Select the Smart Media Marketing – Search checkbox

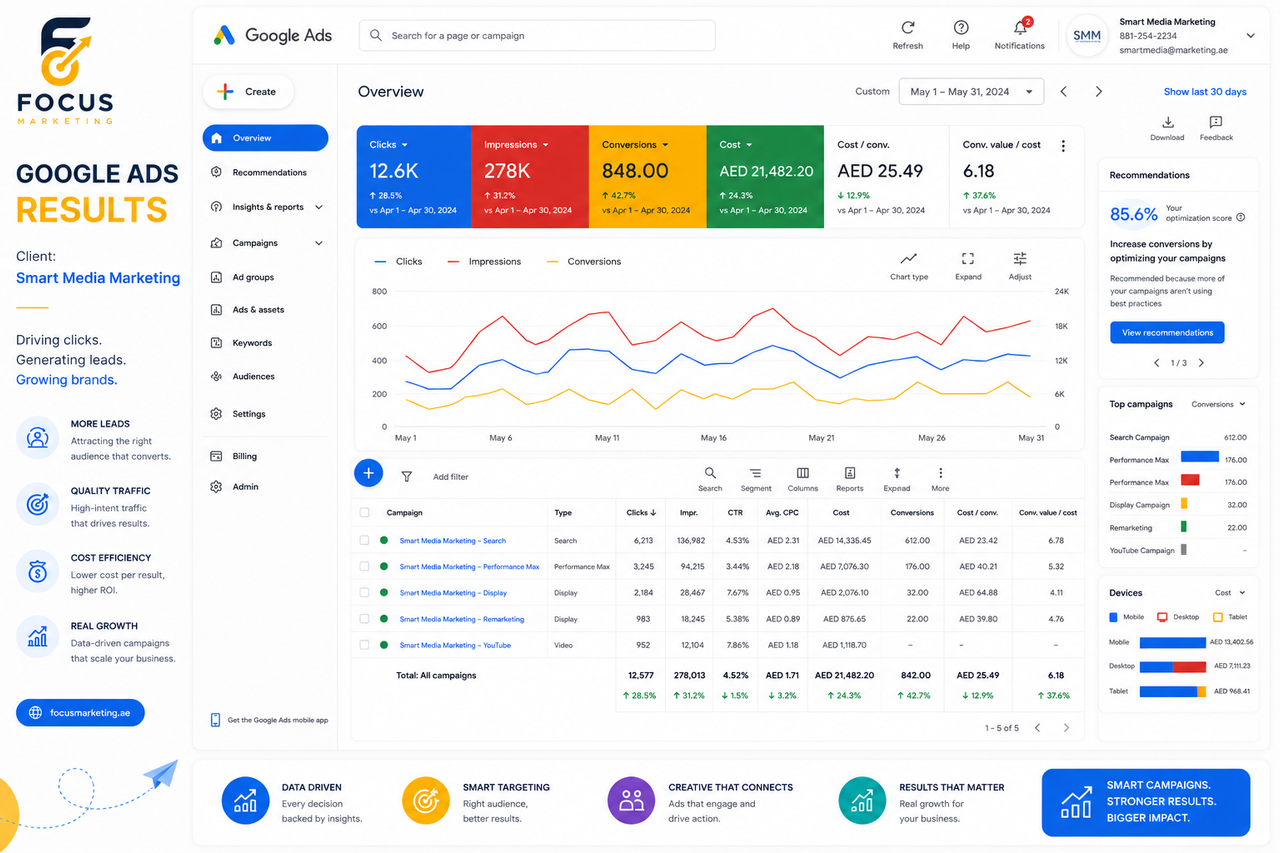tap(365, 541)
